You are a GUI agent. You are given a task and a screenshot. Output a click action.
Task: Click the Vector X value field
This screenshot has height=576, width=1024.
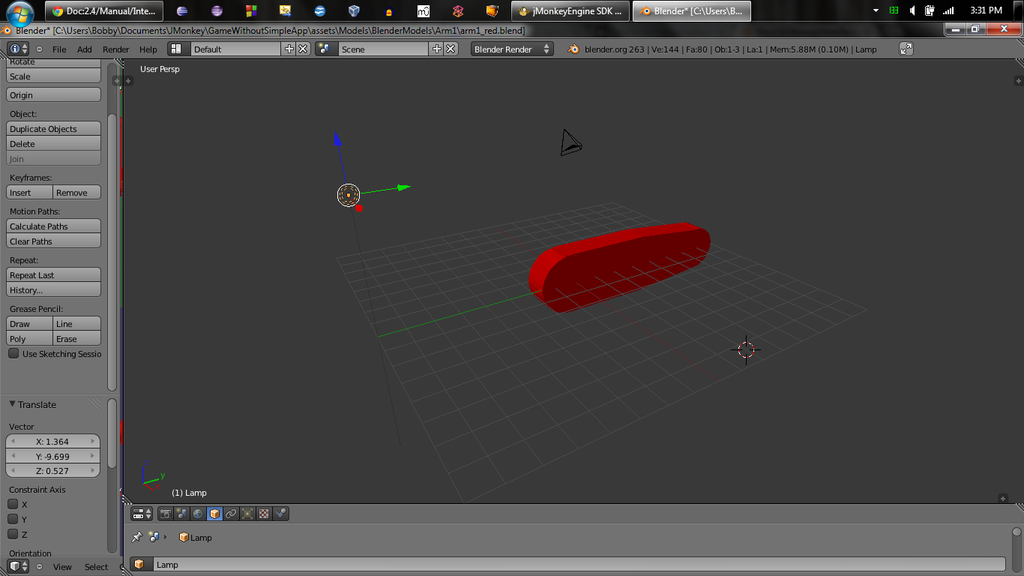coord(53,441)
